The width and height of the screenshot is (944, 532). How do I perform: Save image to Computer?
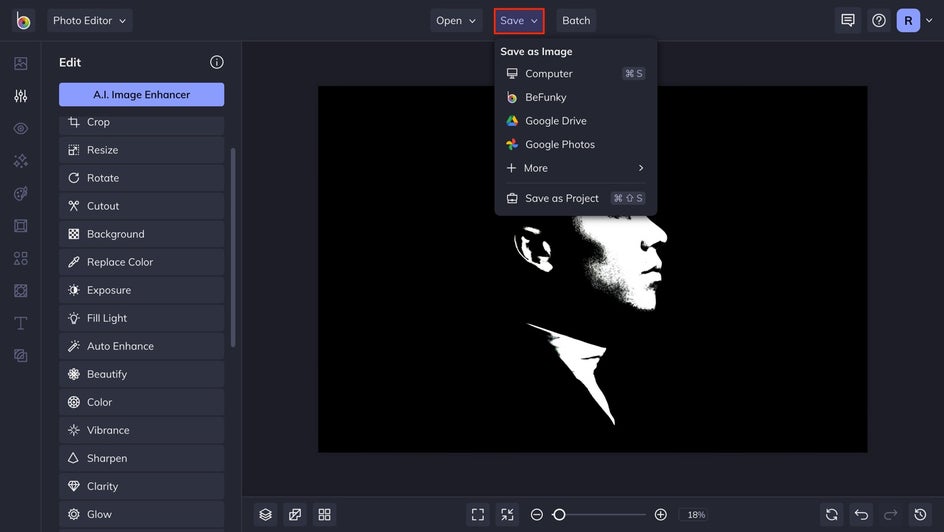pyautogui.click(x=576, y=73)
